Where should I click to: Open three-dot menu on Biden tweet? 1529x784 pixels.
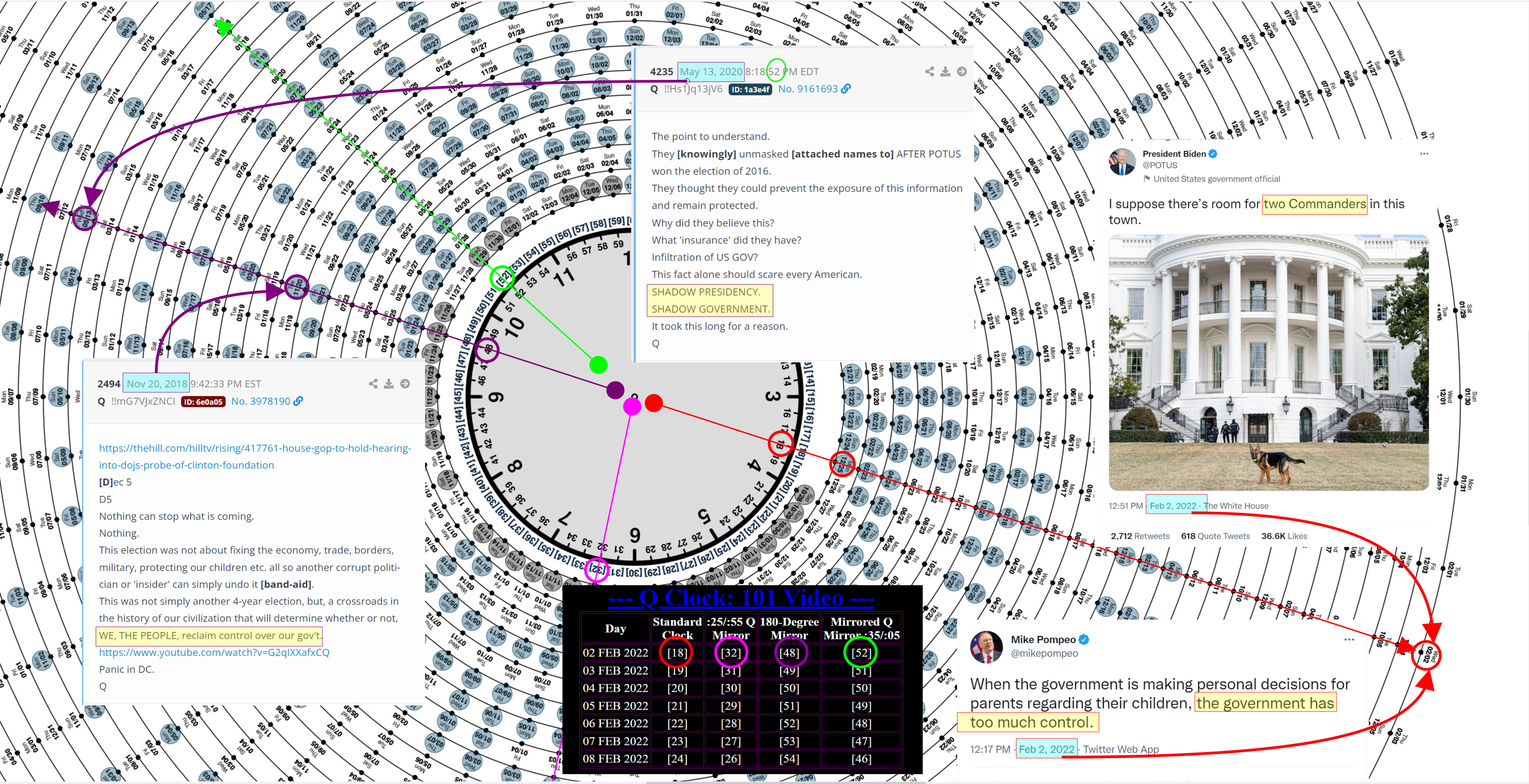coord(1424,154)
